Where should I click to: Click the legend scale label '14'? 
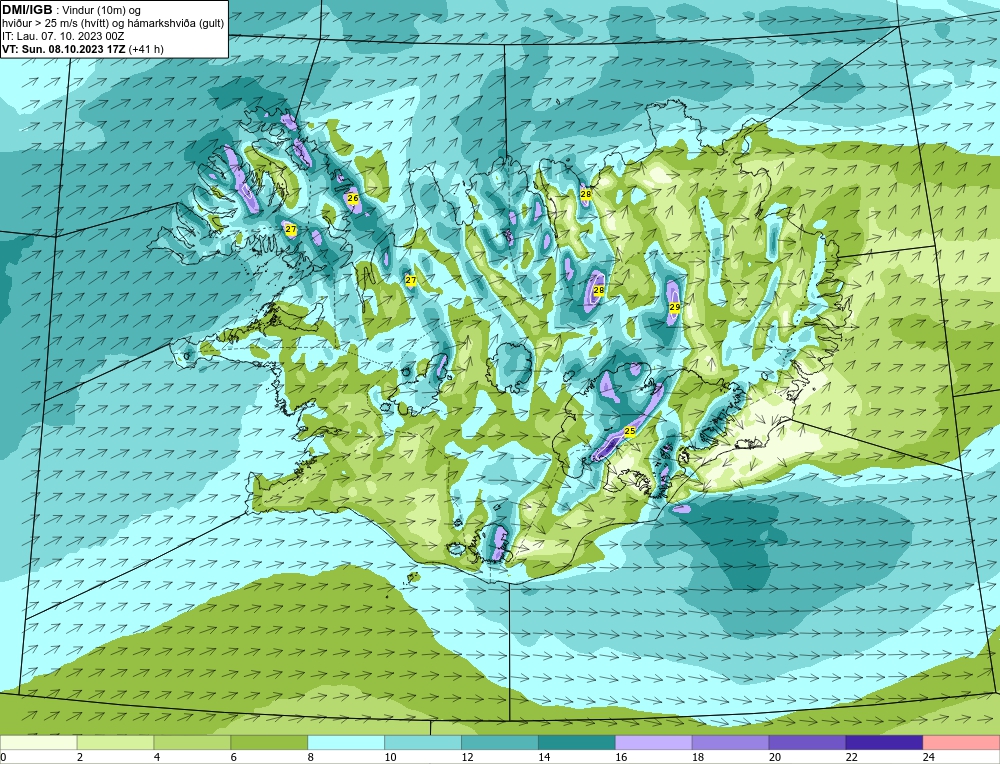(x=544, y=757)
